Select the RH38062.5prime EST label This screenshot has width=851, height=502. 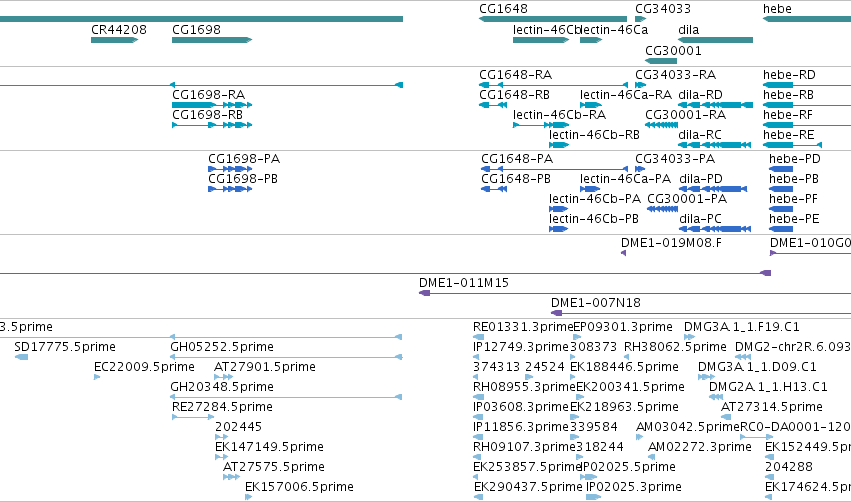675,347
